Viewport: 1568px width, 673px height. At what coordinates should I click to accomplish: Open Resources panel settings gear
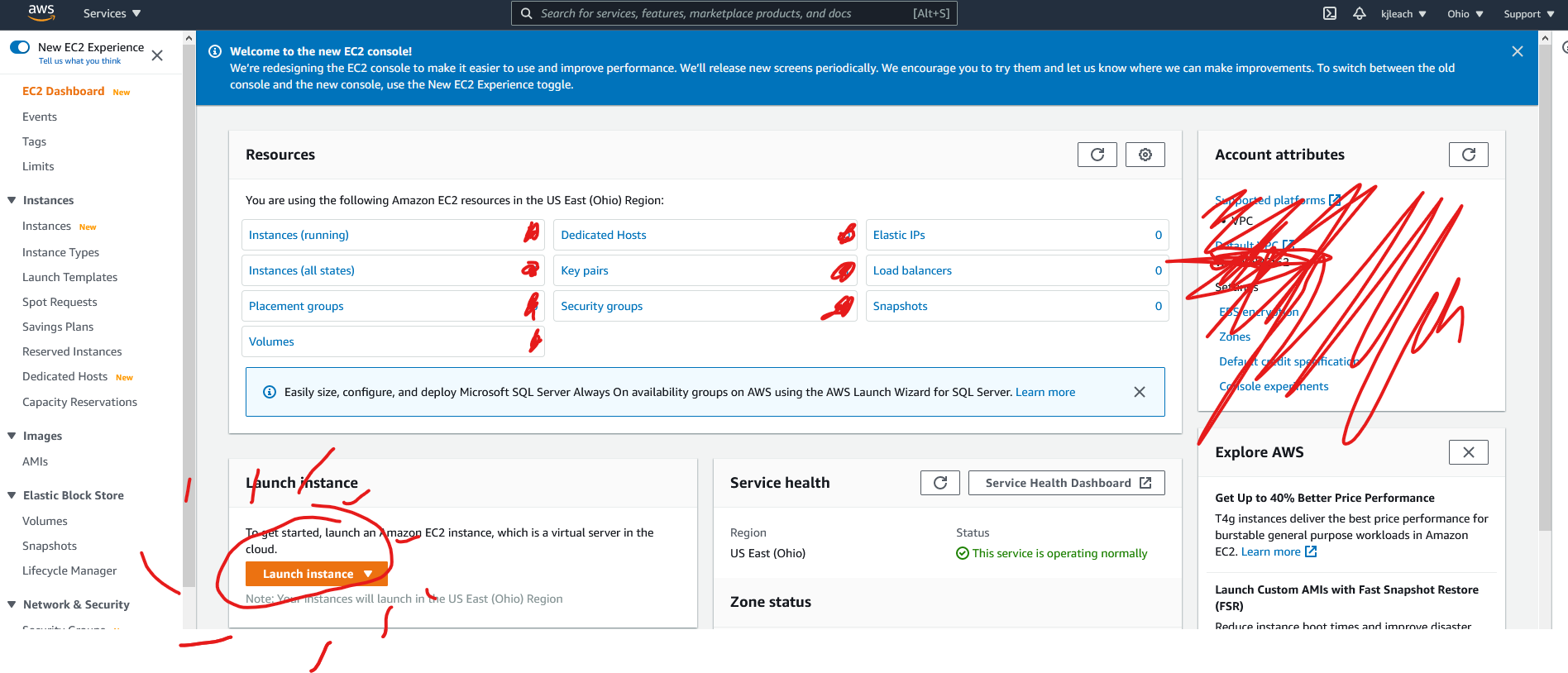[1145, 155]
